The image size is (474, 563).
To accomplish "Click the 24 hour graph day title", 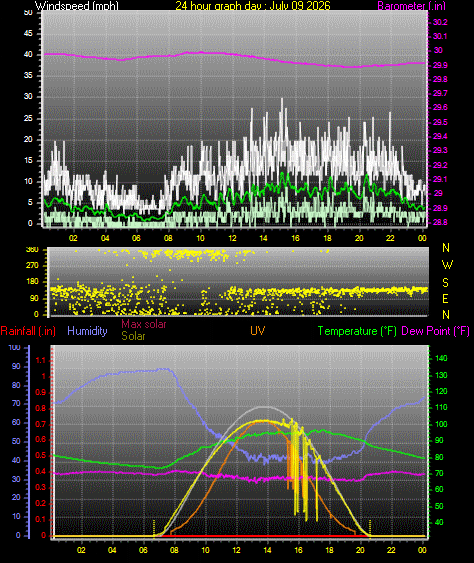I will click(x=252, y=5).
